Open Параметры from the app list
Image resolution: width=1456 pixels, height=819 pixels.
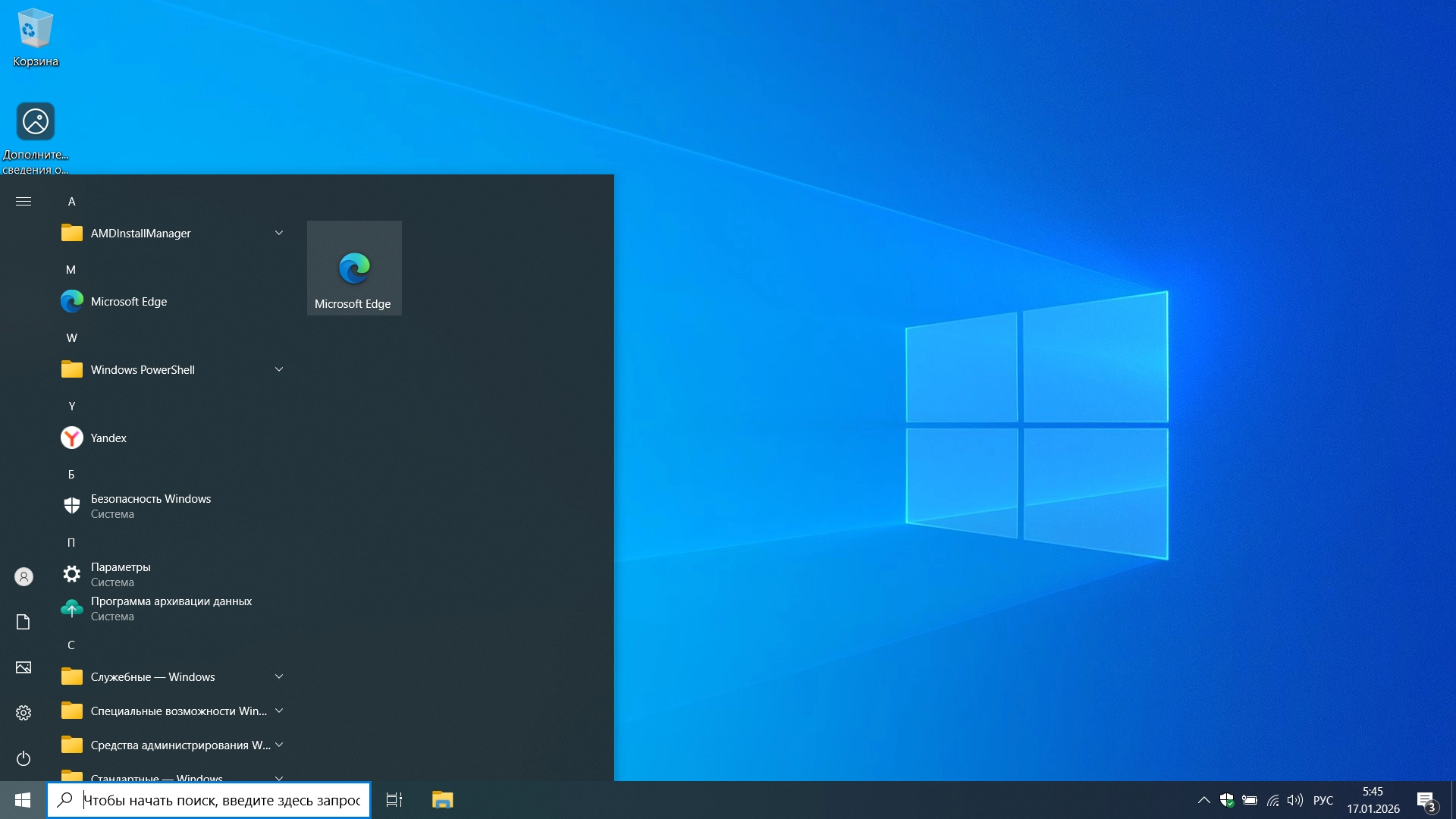click(121, 574)
